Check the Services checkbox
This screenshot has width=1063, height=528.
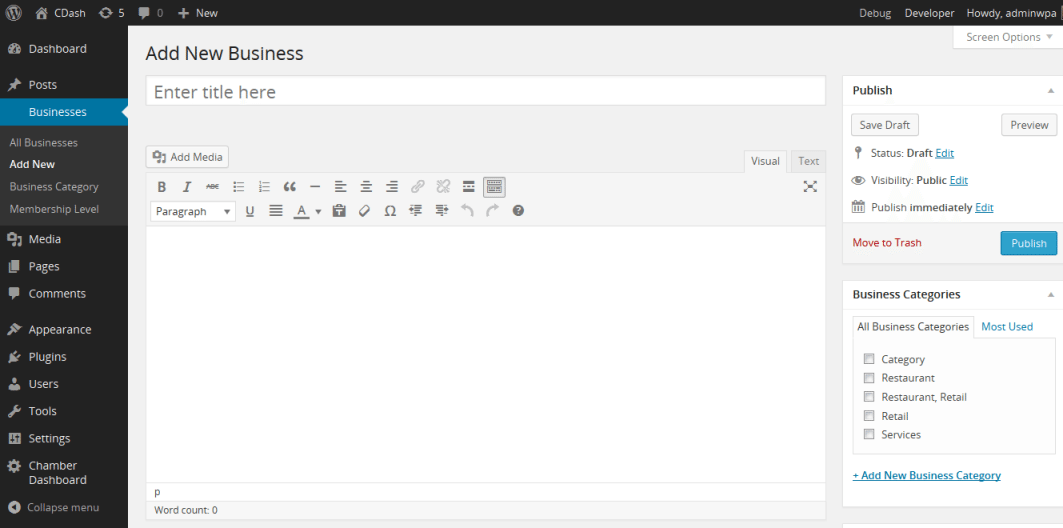(869, 434)
